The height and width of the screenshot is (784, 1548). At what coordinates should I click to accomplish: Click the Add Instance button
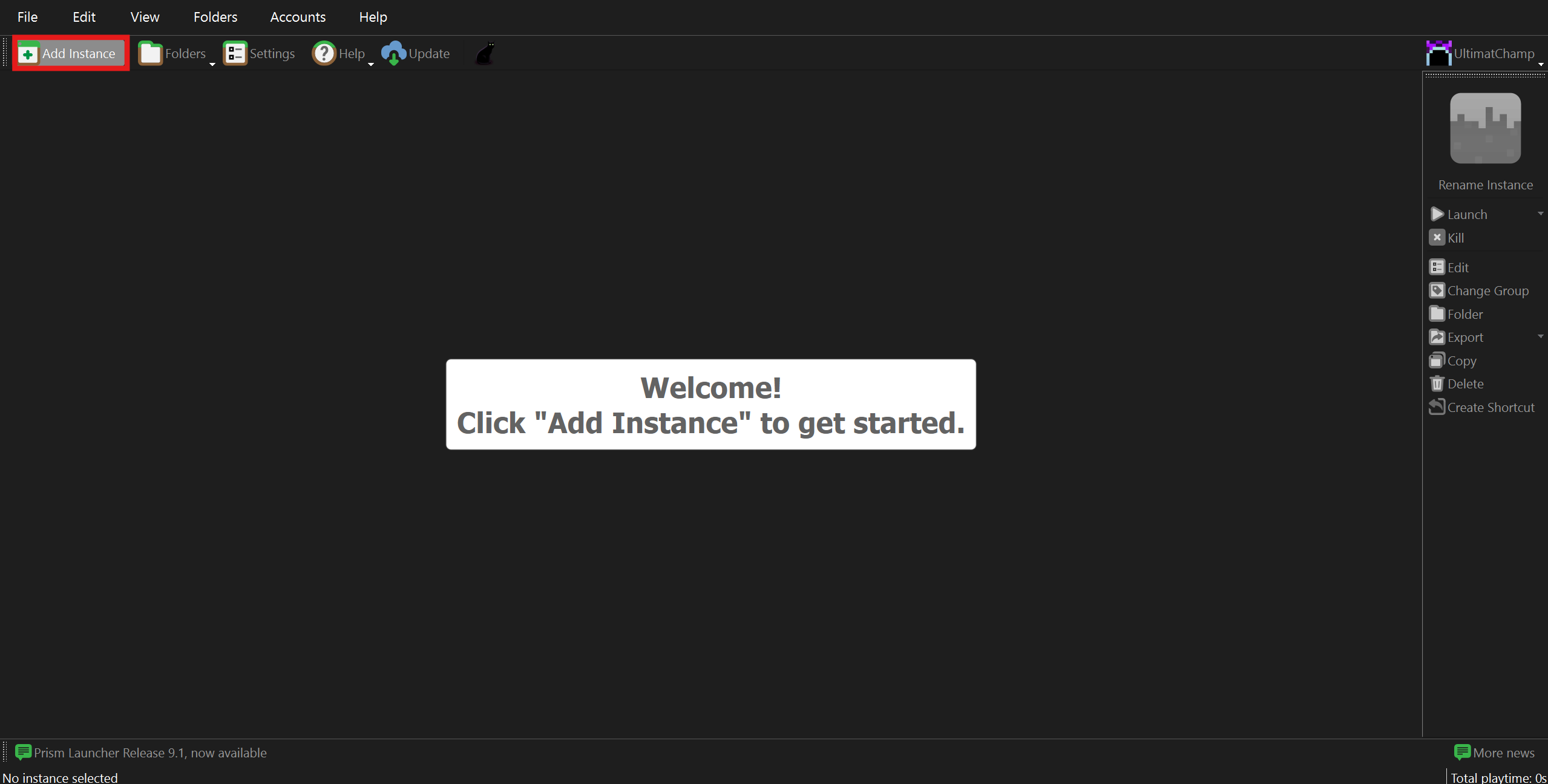(69, 53)
